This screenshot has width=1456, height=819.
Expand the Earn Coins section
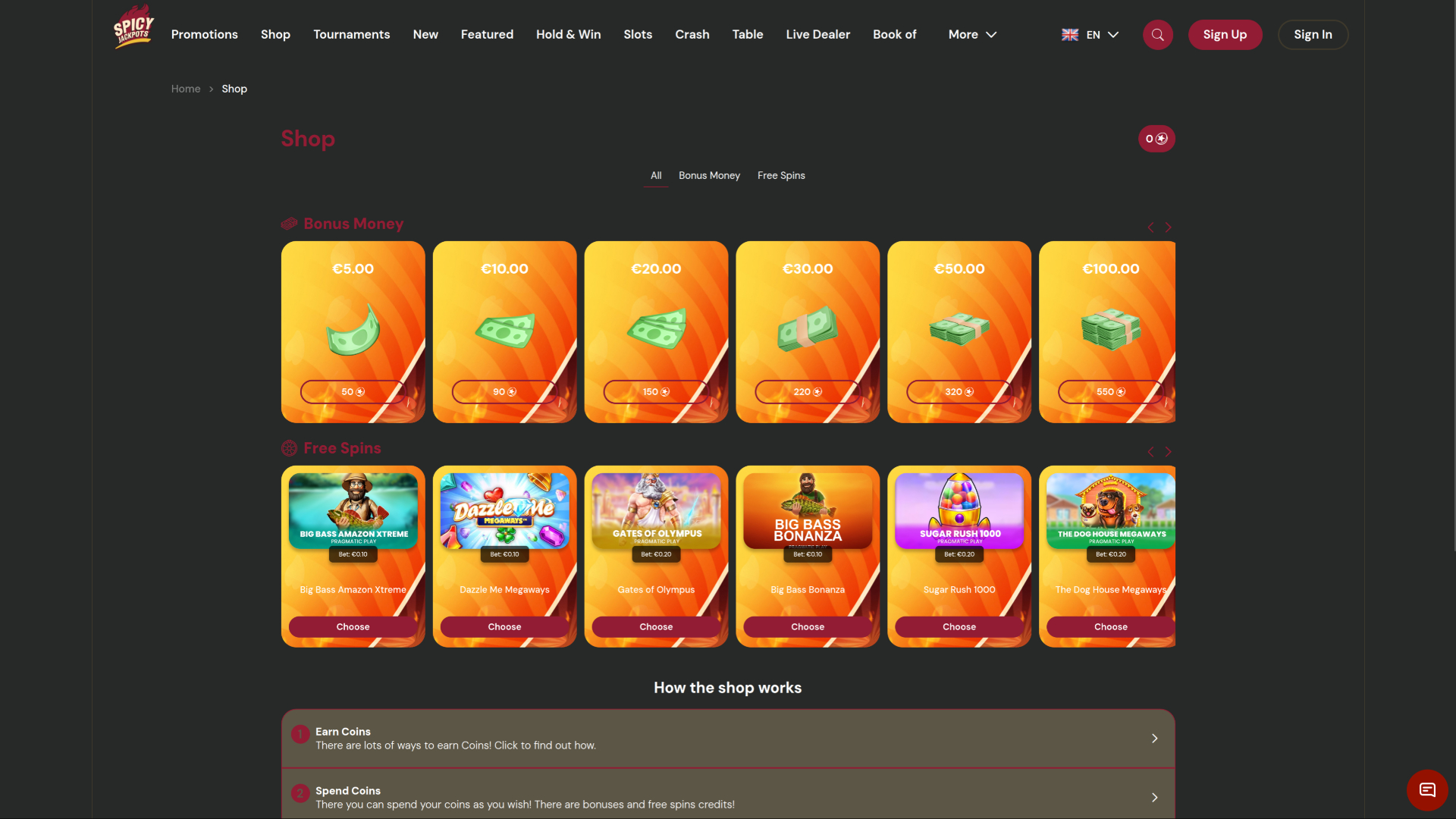click(728, 739)
